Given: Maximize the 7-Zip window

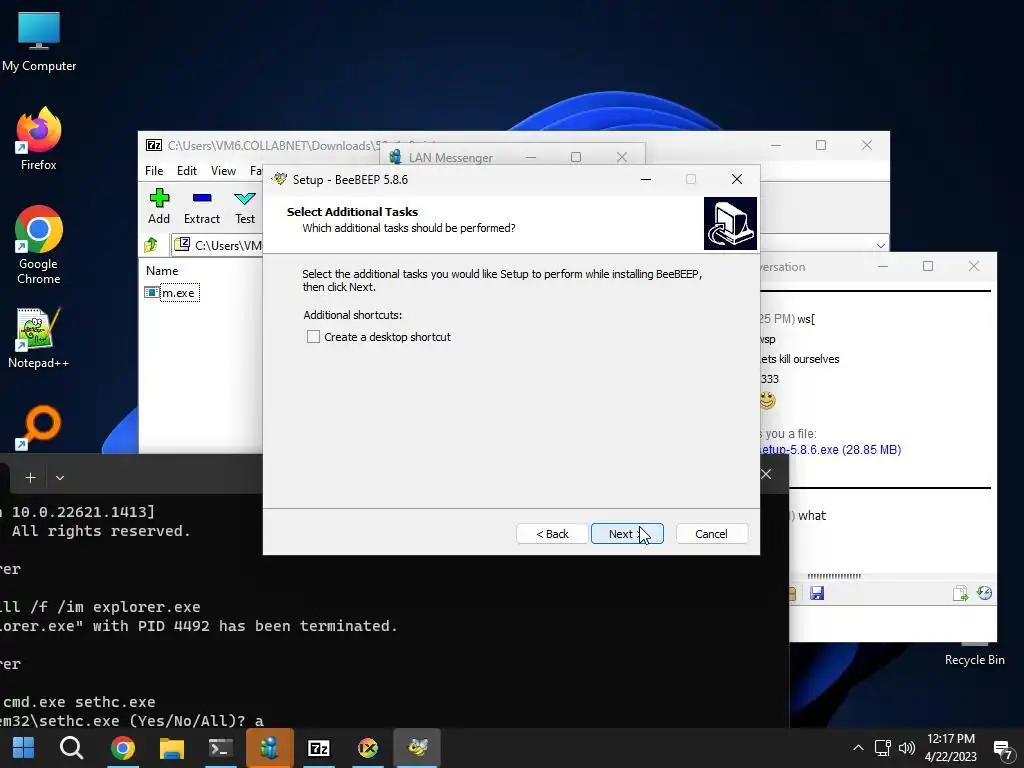Looking at the screenshot, I should click(821, 145).
